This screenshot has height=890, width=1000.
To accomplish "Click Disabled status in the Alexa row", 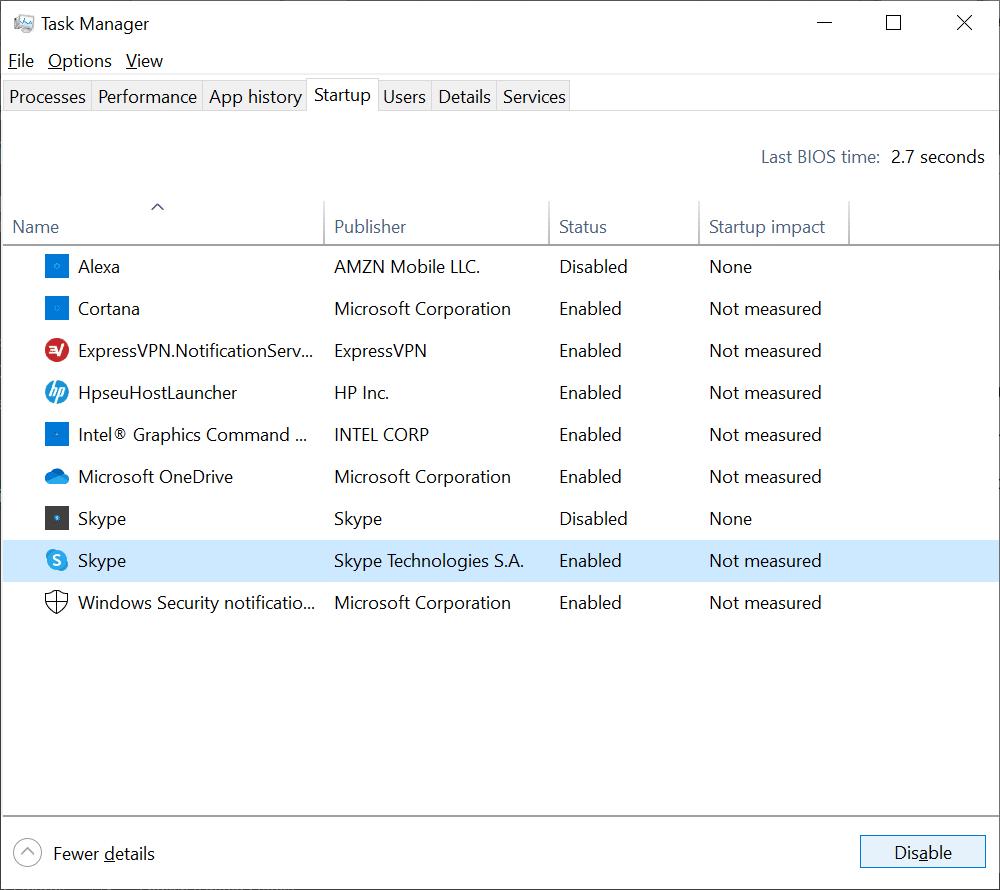I will (x=593, y=266).
